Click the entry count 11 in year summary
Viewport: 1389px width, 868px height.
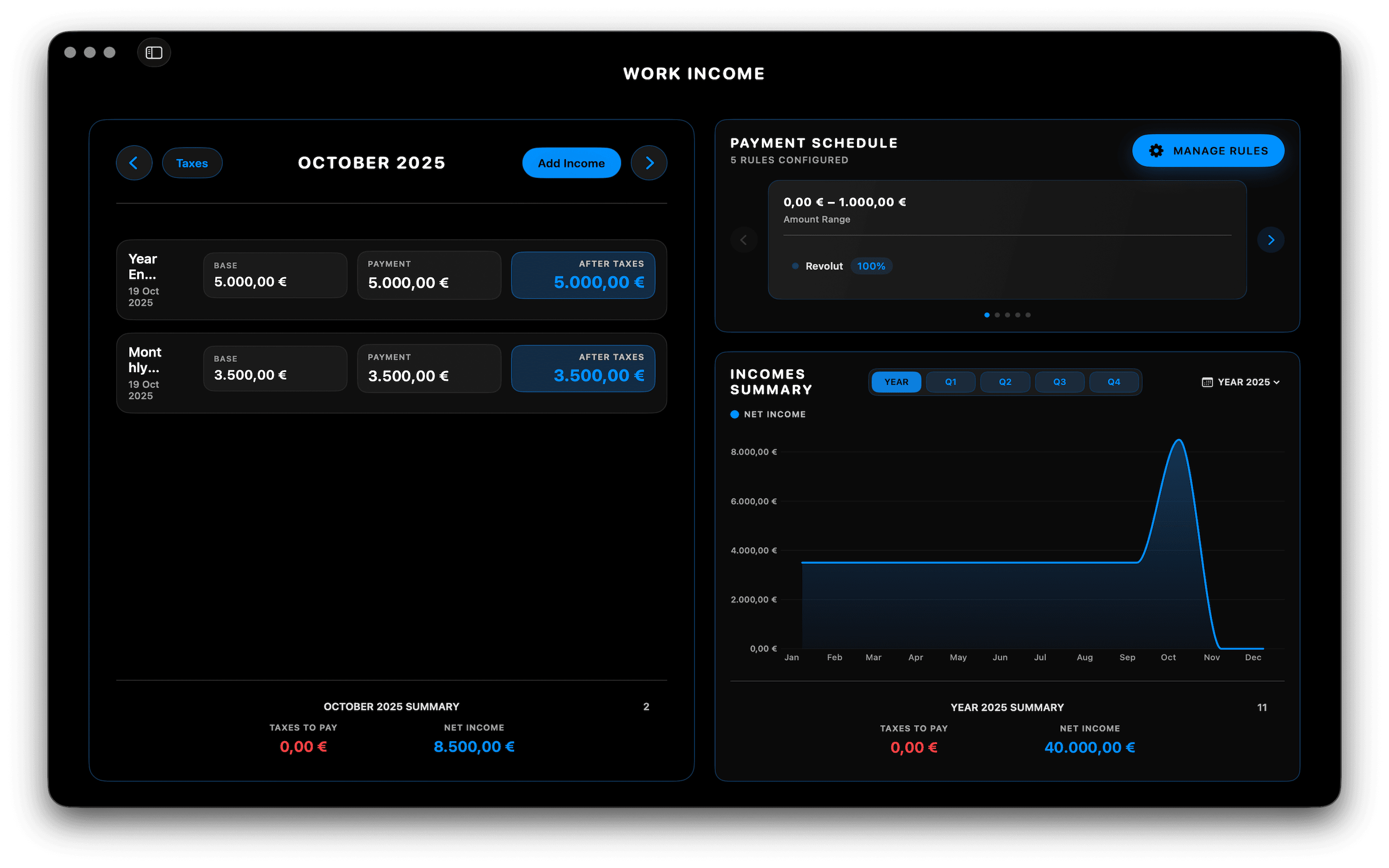coord(1262,708)
